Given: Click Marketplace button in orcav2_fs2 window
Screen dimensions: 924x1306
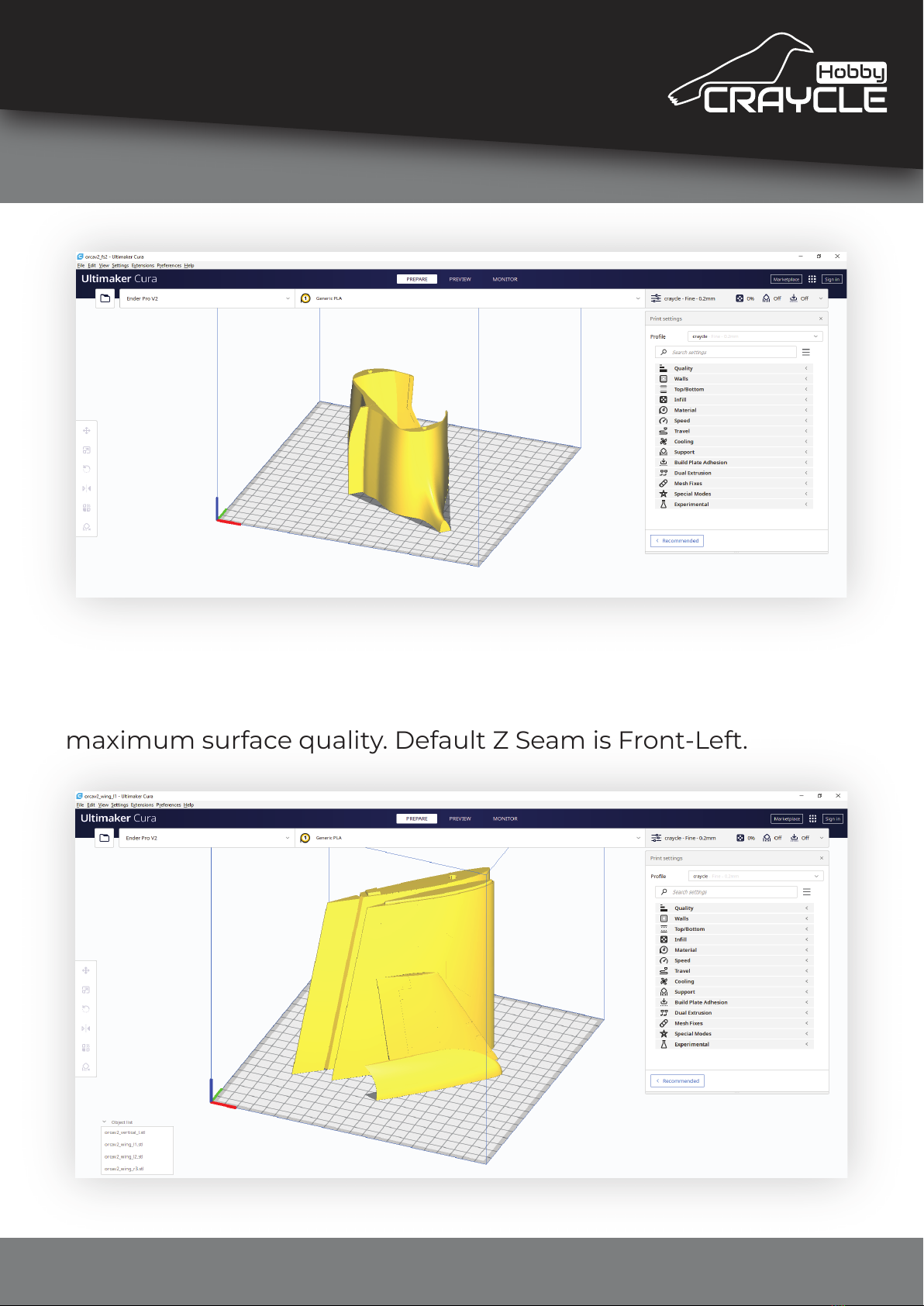Looking at the screenshot, I should 786,279.
